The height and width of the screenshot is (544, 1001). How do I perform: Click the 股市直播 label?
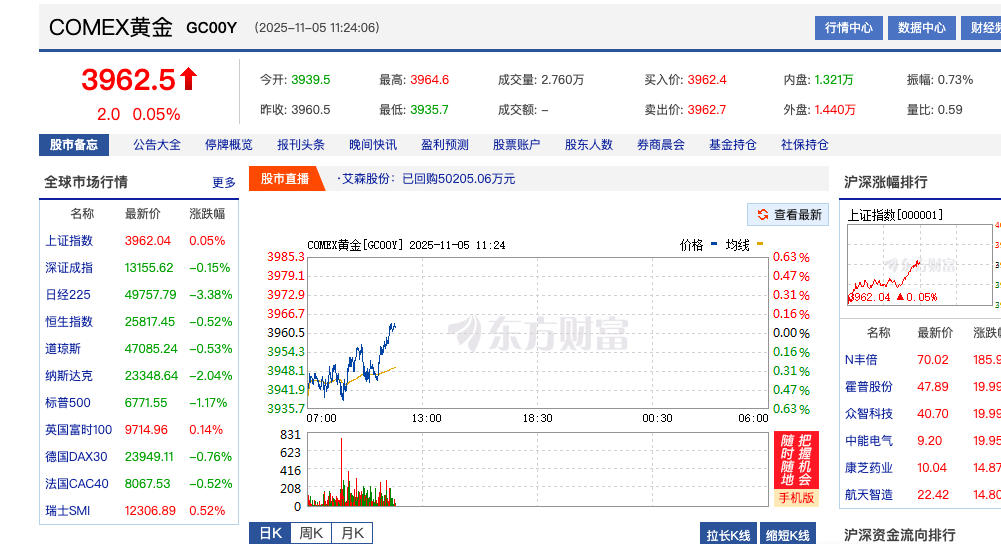coord(285,179)
